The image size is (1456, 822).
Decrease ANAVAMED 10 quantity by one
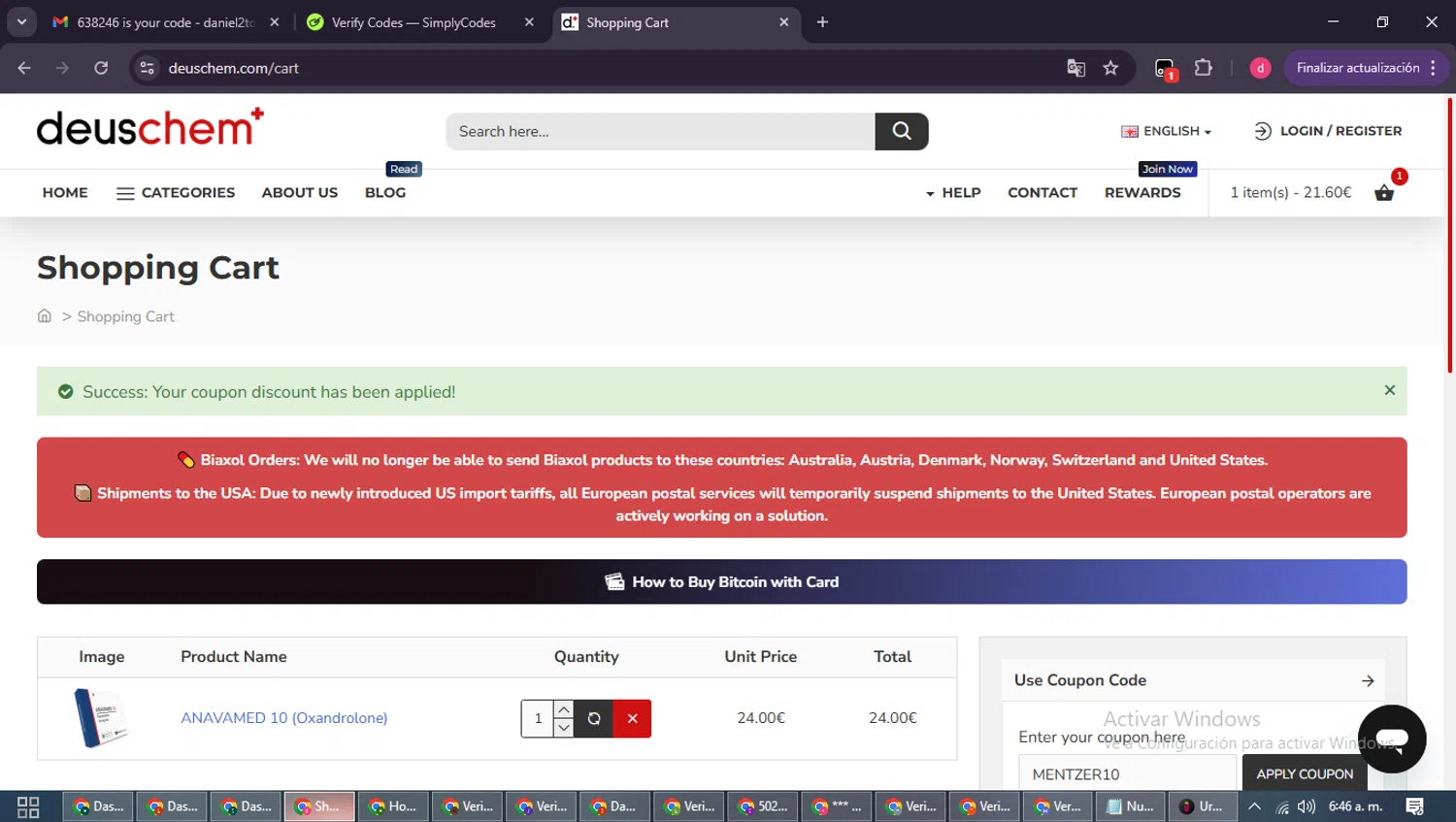pos(563,728)
